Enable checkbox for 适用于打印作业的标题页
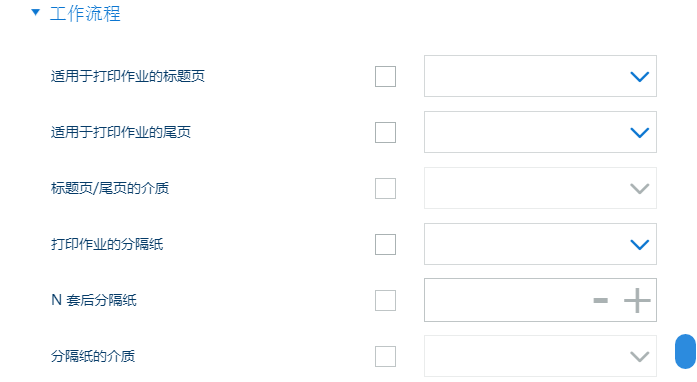The height and width of the screenshot is (382, 697). tap(385, 76)
